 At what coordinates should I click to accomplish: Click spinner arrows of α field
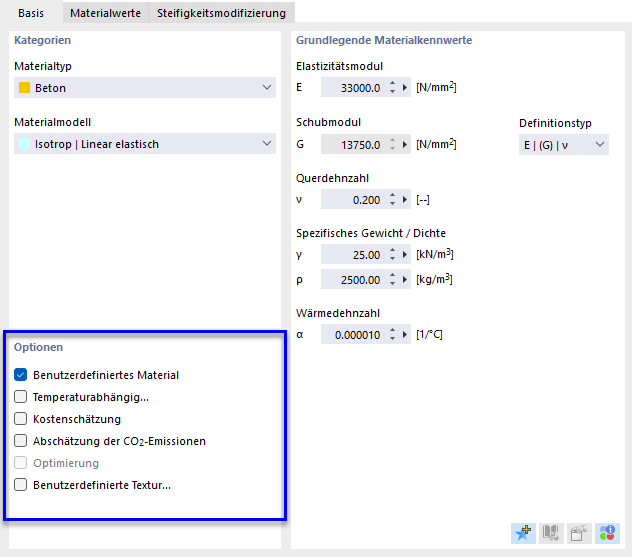pyautogui.click(x=393, y=335)
